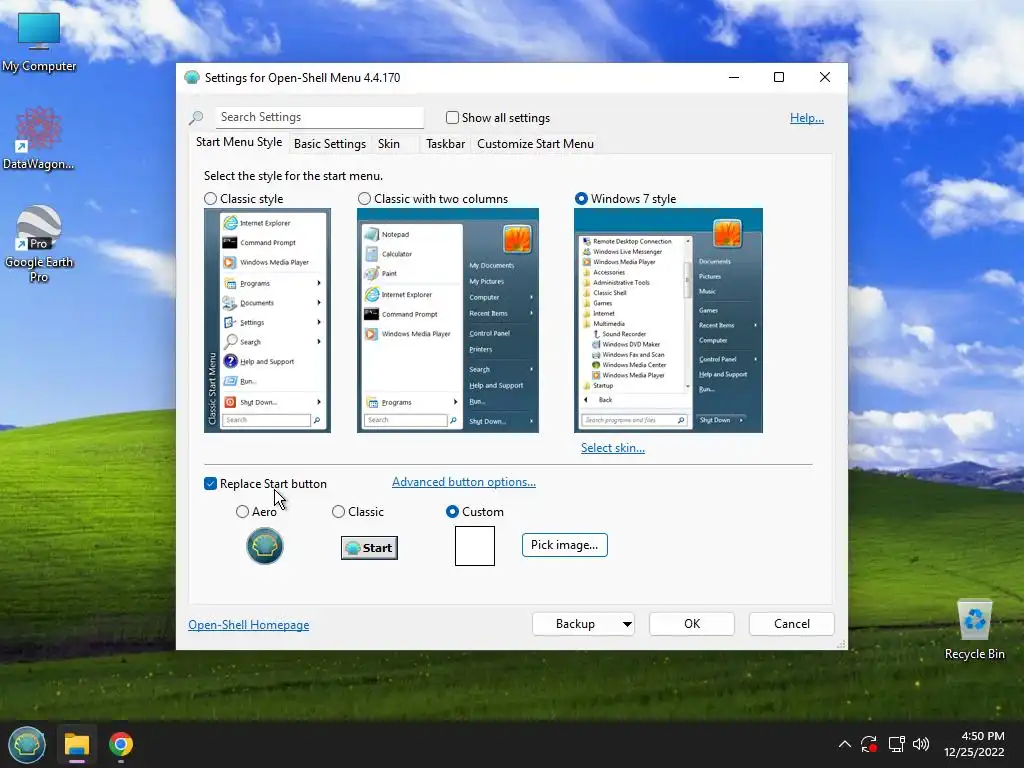
Task: Click the Pick image button
Action: [564, 545]
